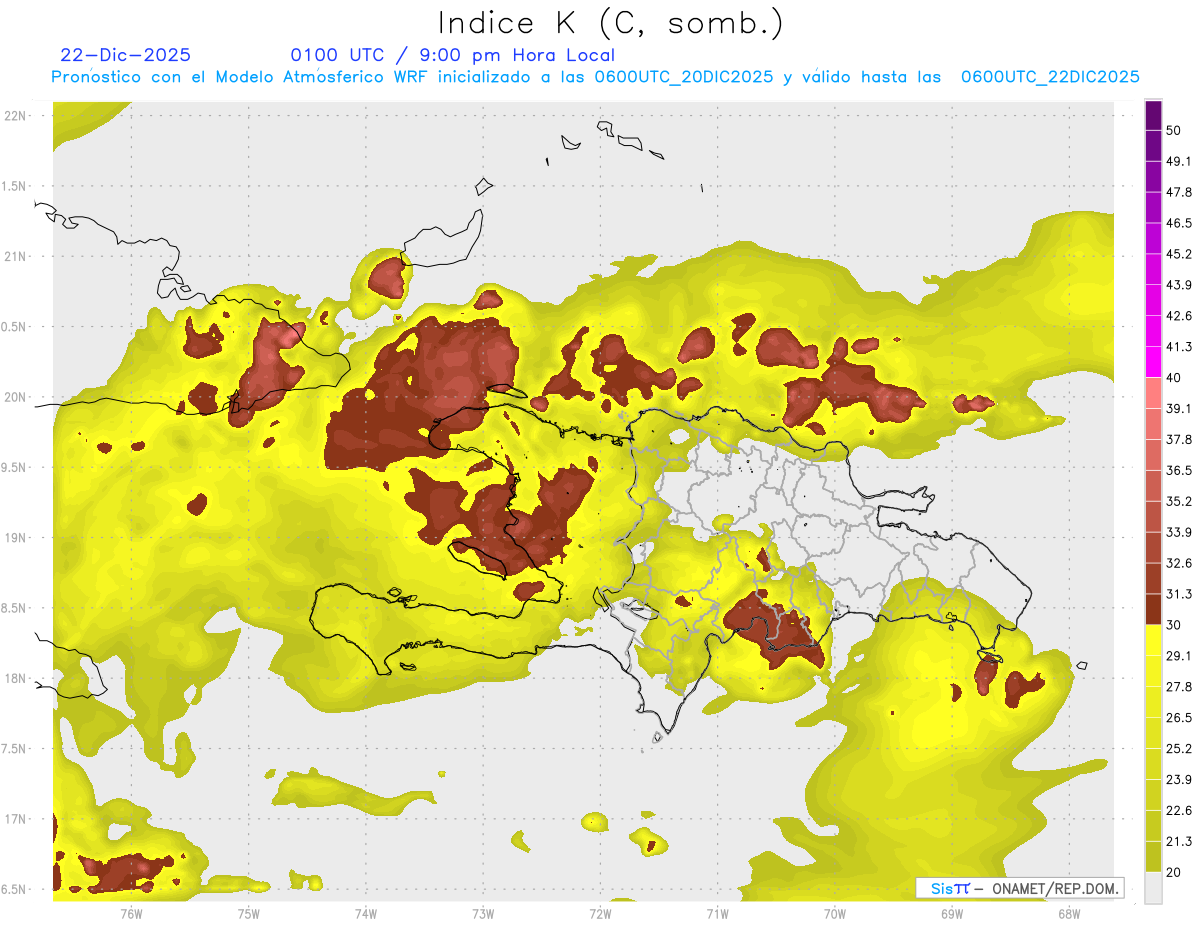1200x927 pixels.
Task: Click the '49.1' colorbar value
Action: tap(1179, 162)
